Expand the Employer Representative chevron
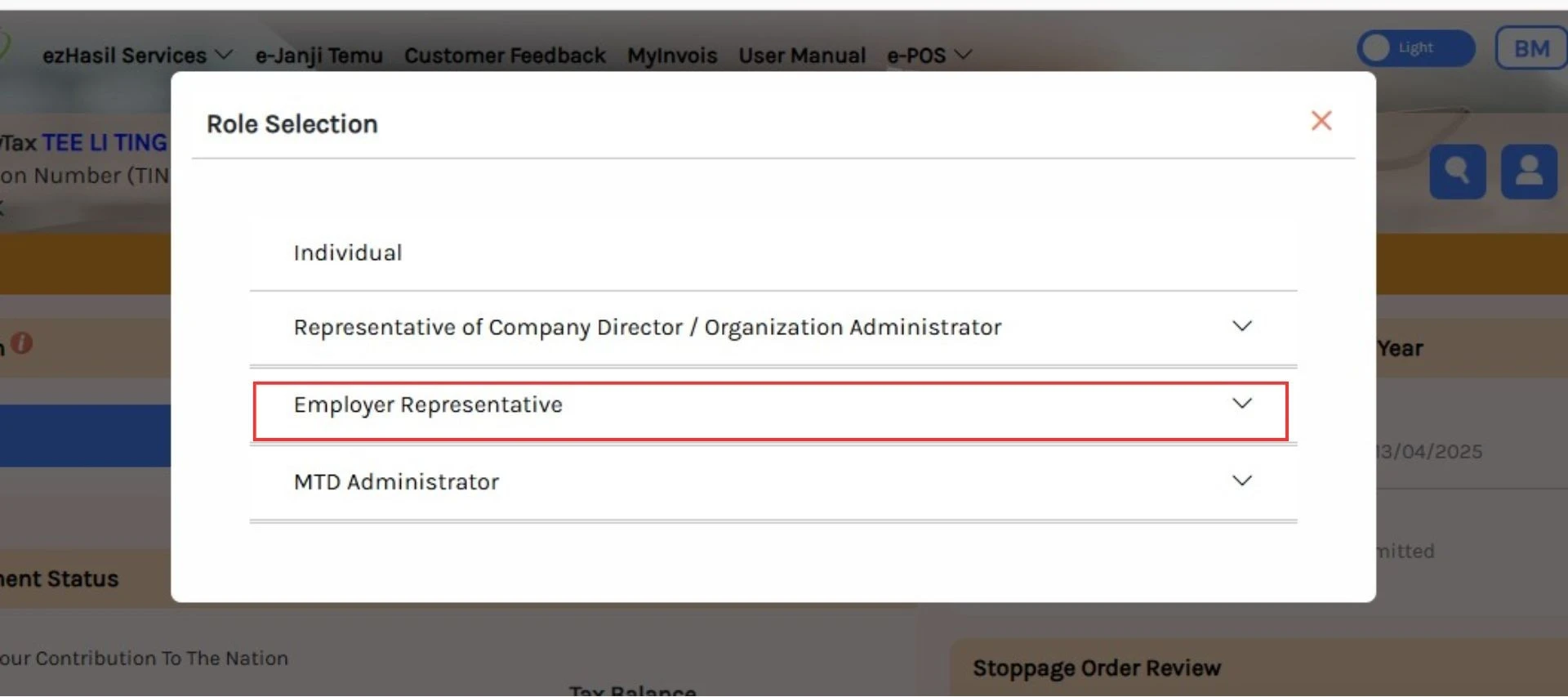This screenshot has width=1568, height=697. click(1241, 404)
